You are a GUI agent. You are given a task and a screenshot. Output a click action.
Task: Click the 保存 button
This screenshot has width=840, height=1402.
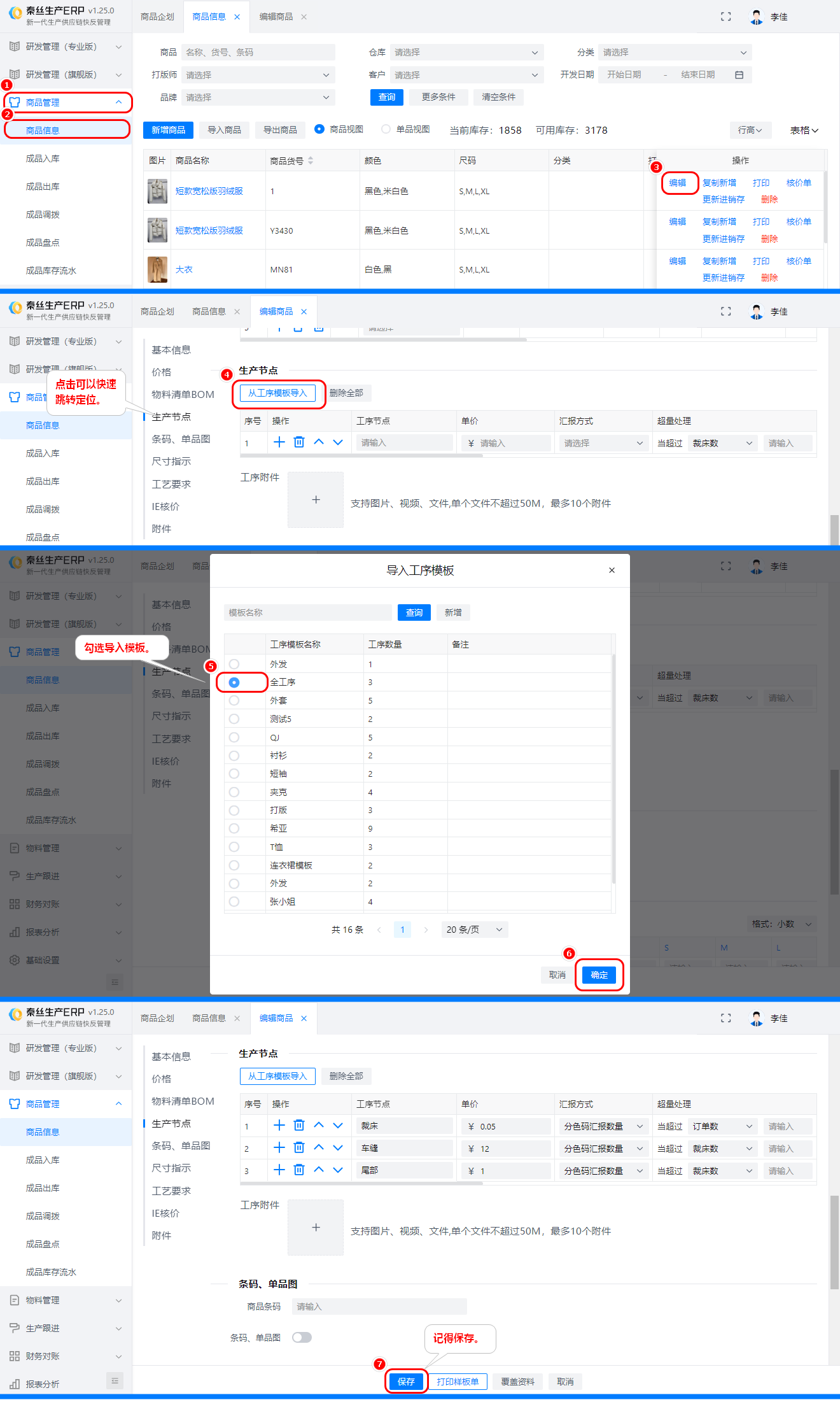tap(406, 1381)
